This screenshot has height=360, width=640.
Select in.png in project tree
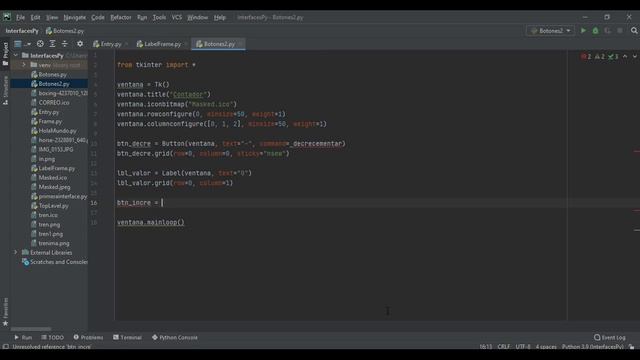[x=43, y=159]
